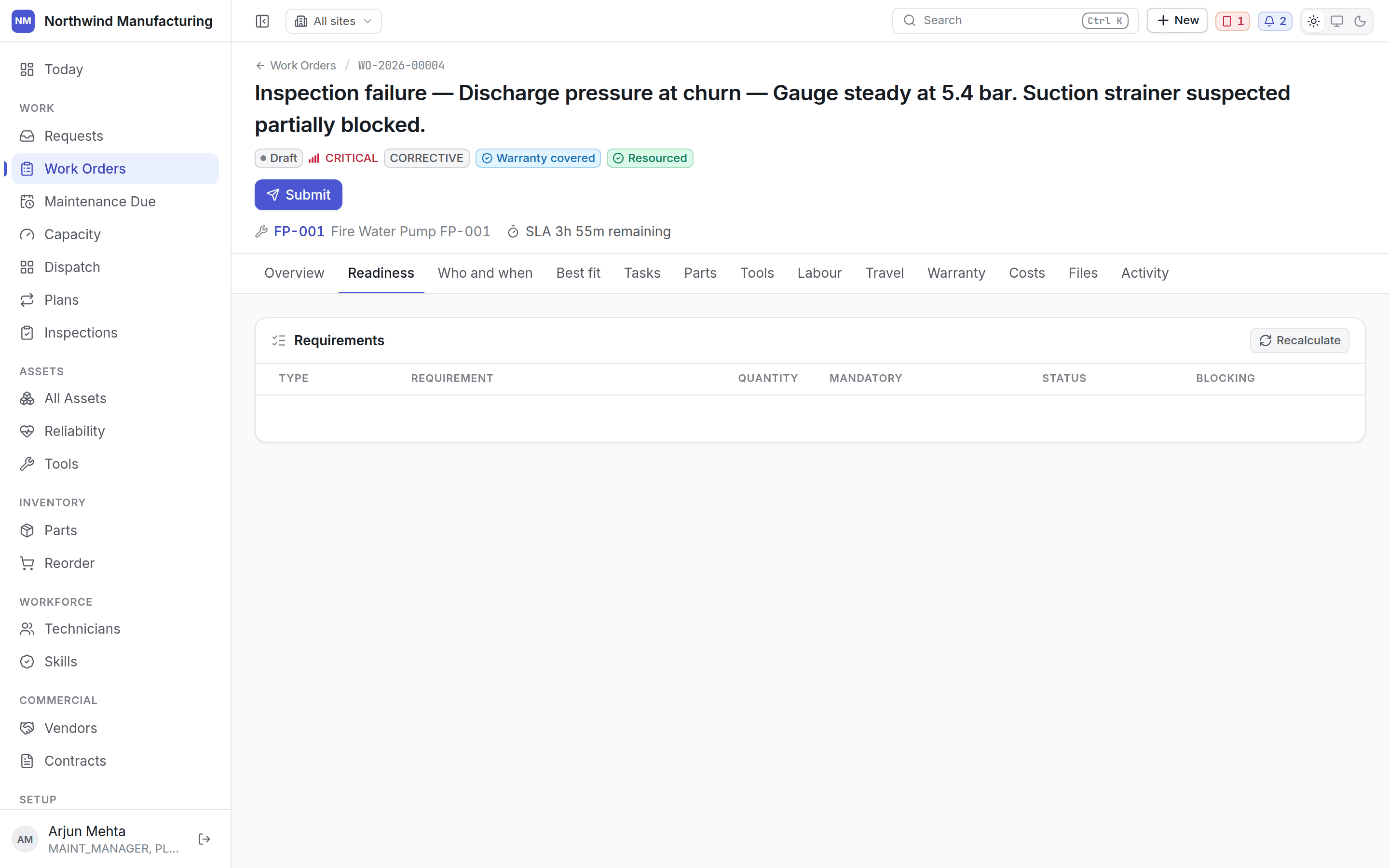Open Vendors in the sidebar
1389x868 pixels.
pos(115,728)
